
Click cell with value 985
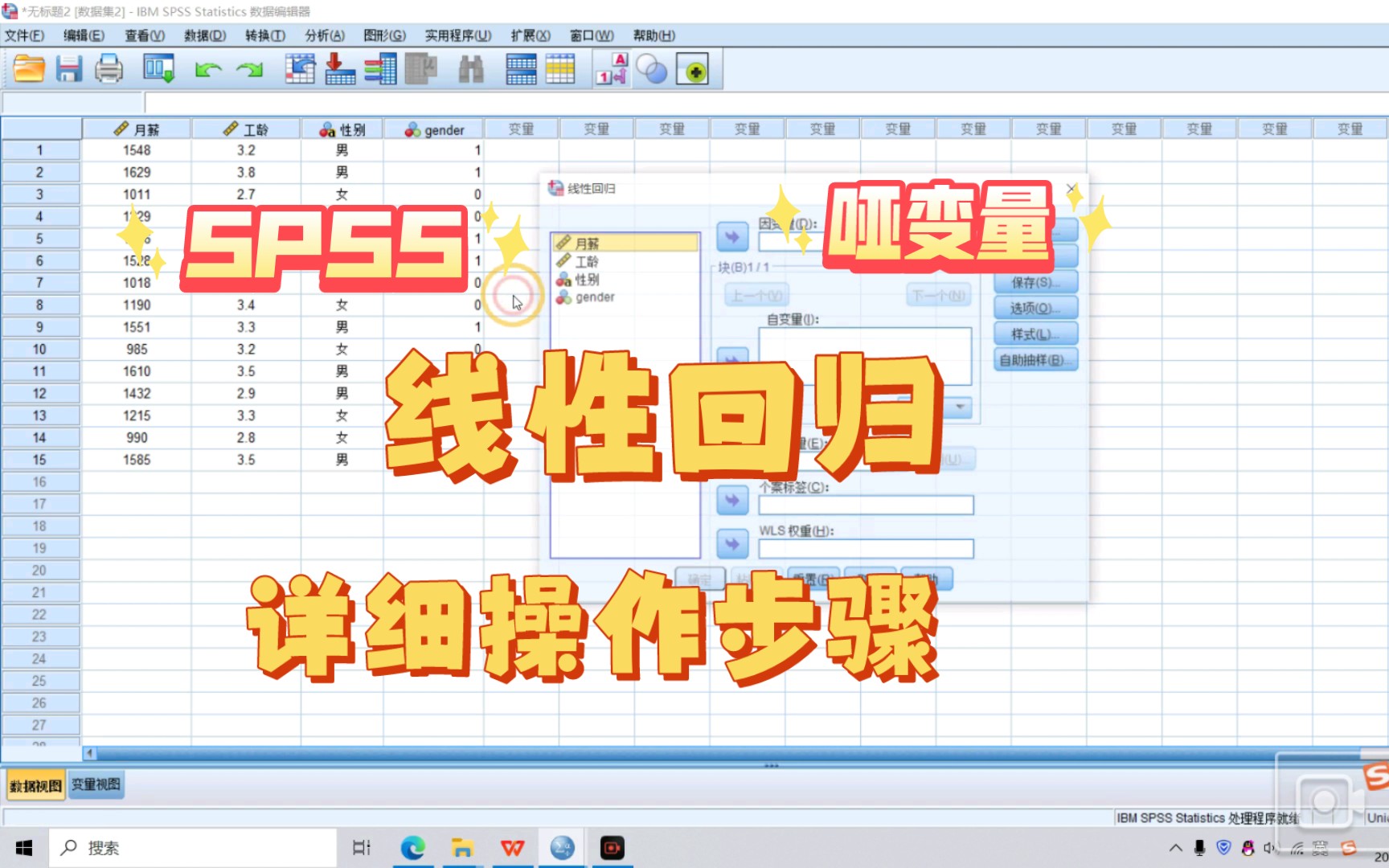(137, 349)
